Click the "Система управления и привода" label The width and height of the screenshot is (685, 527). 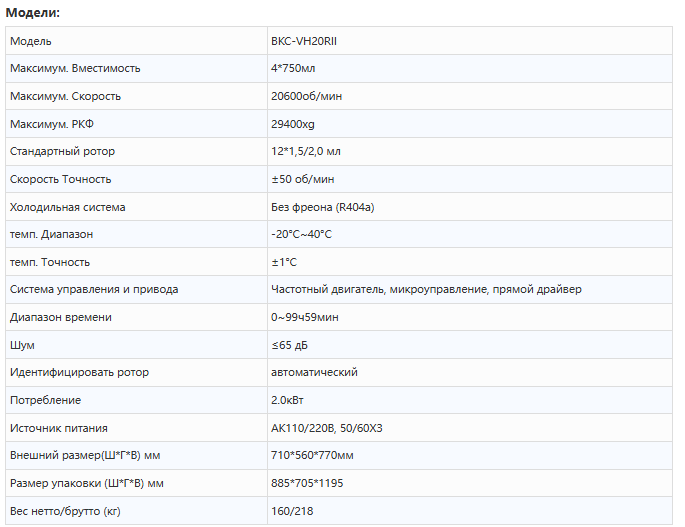coord(94,289)
